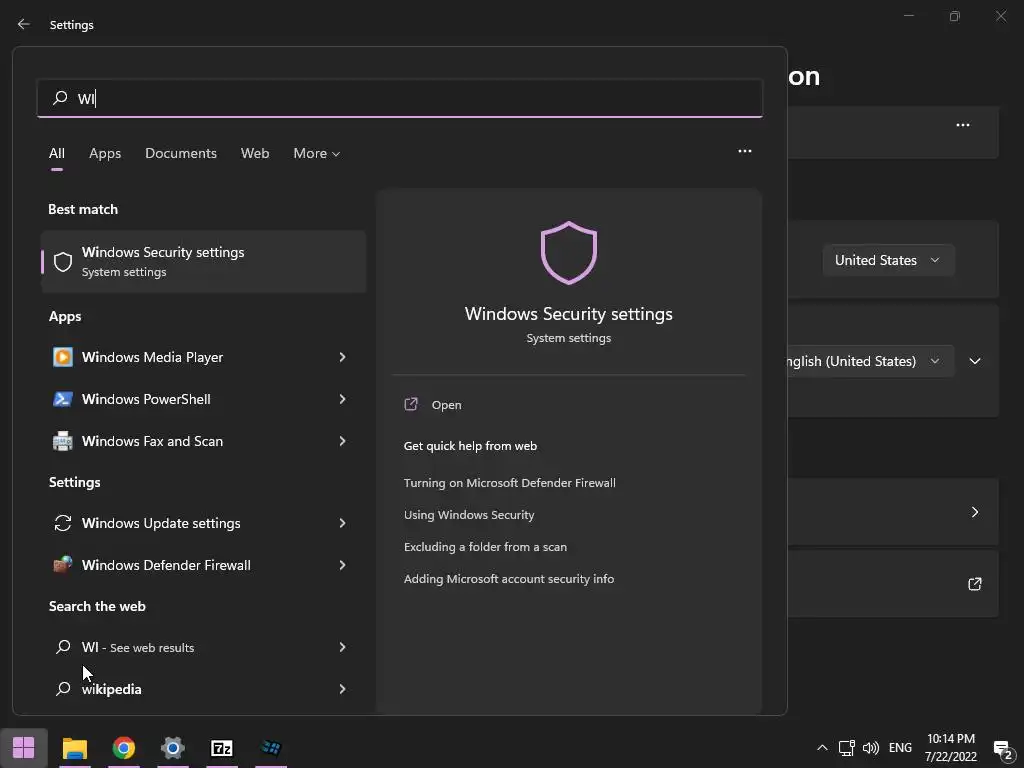Expand Windows Update settings chevron

pos(342,523)
